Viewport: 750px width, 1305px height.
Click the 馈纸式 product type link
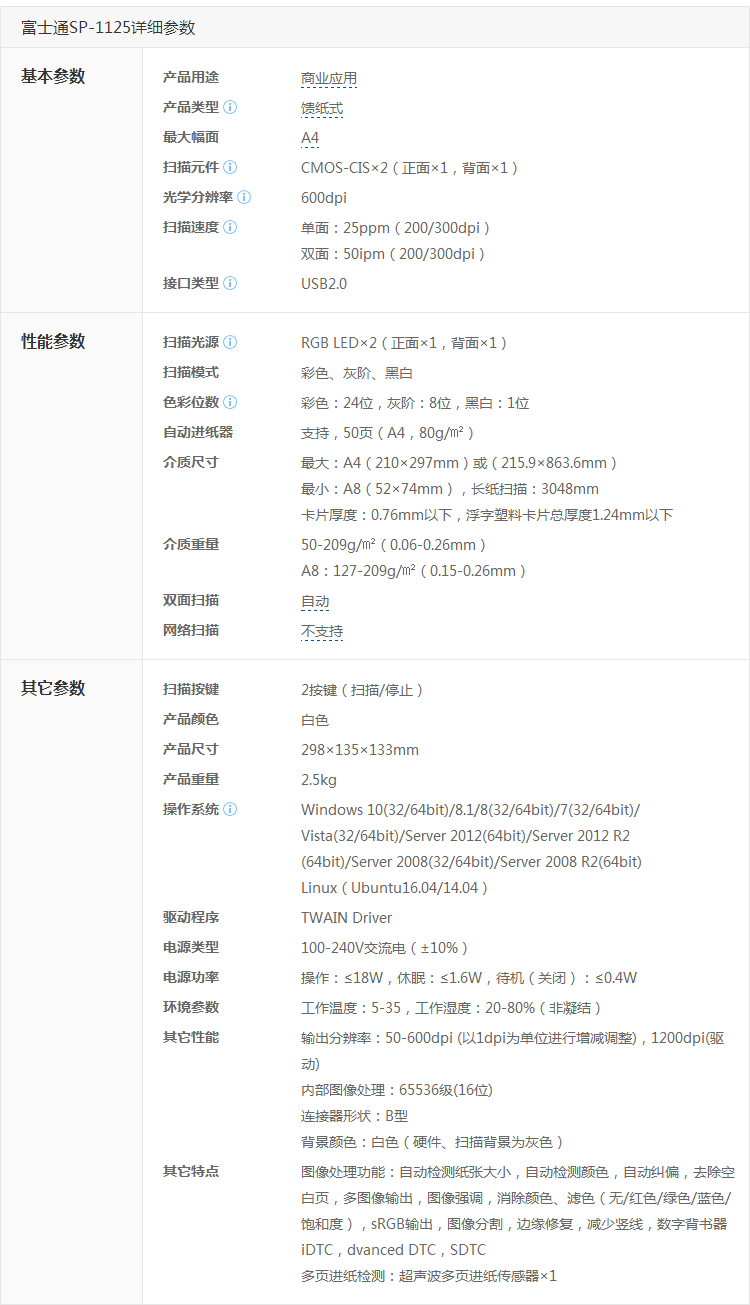(322, 108)
